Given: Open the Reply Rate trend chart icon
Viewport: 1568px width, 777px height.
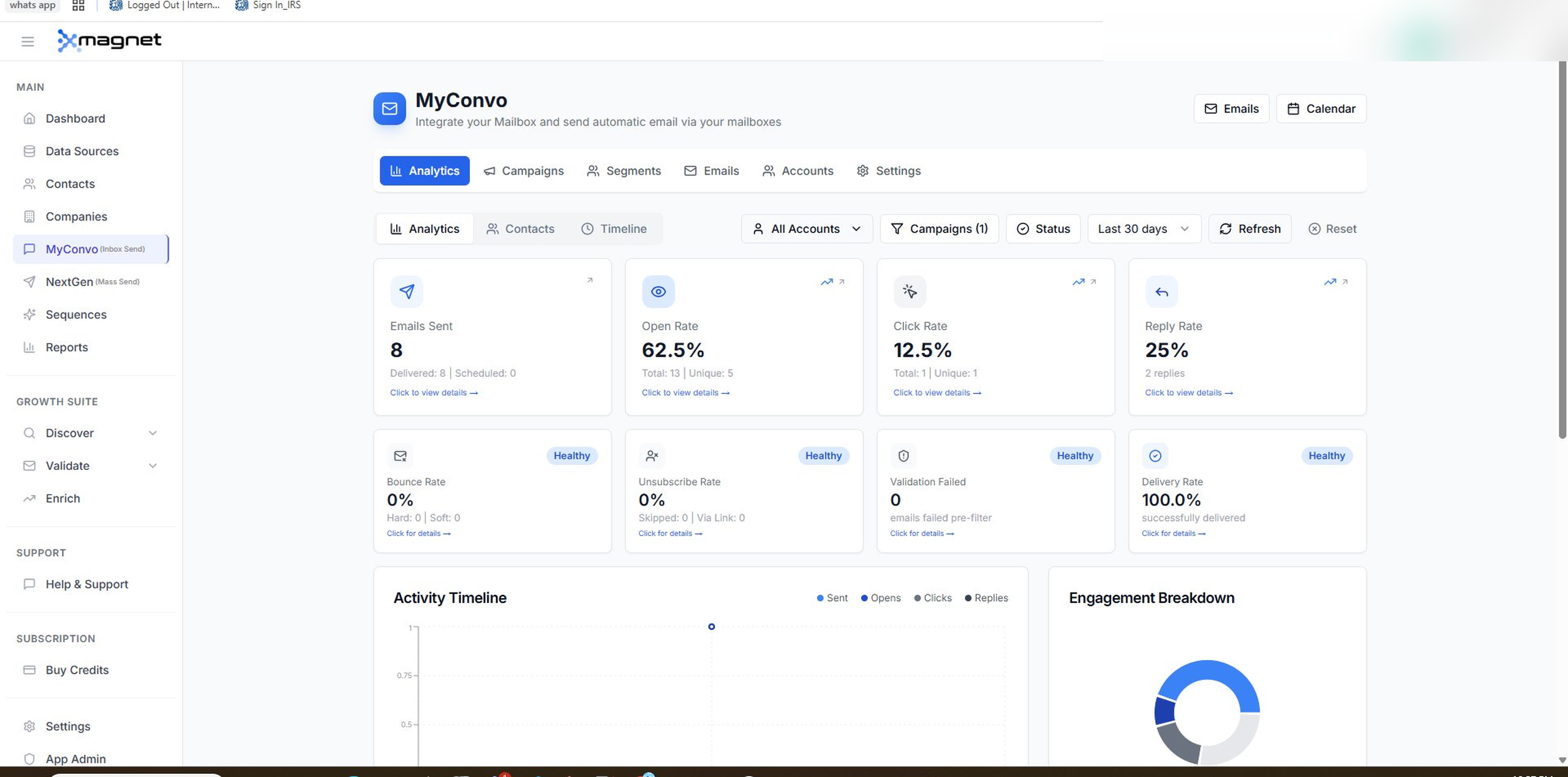Looking at the screenshot, I should (x=1329, y=282).
